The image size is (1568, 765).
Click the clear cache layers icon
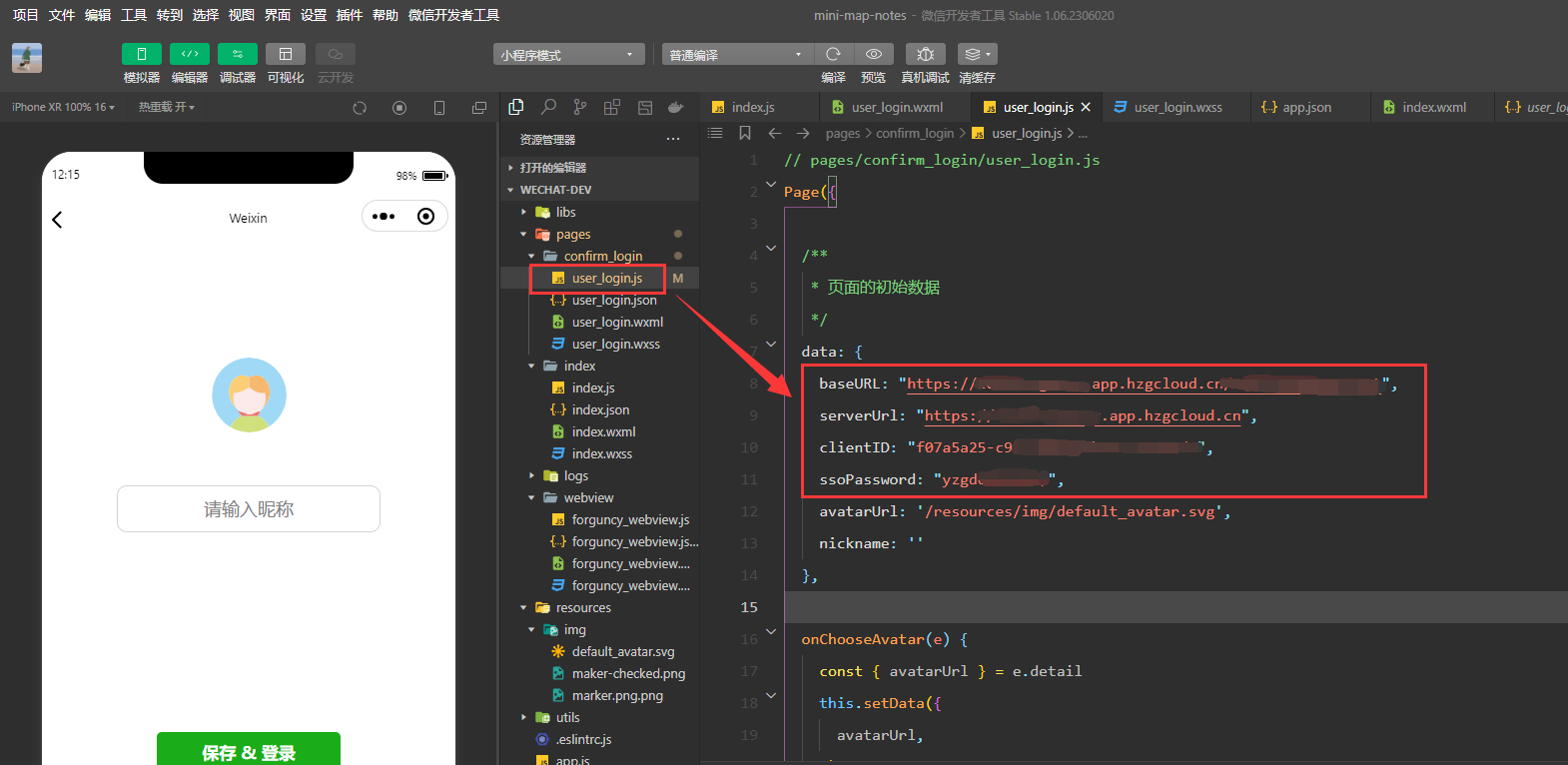click(977, 54)
